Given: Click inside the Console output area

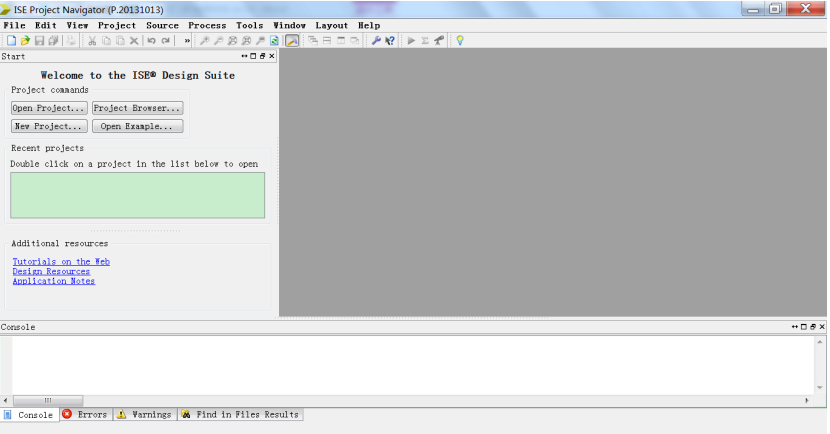Looking at the screenshot, I should (413, 365).
